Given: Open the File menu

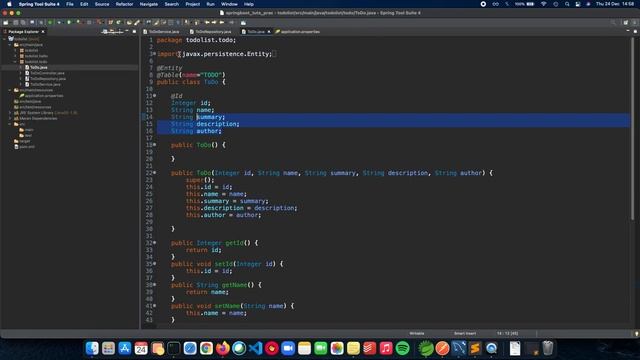Looking at the screenshot, I should (x=70, y=4).
